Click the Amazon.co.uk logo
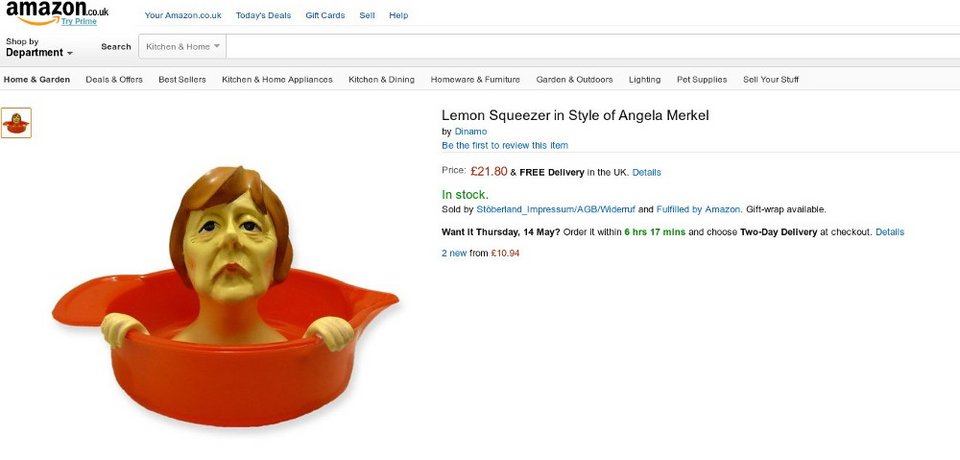Screen dimensions: 960x460 56,11
